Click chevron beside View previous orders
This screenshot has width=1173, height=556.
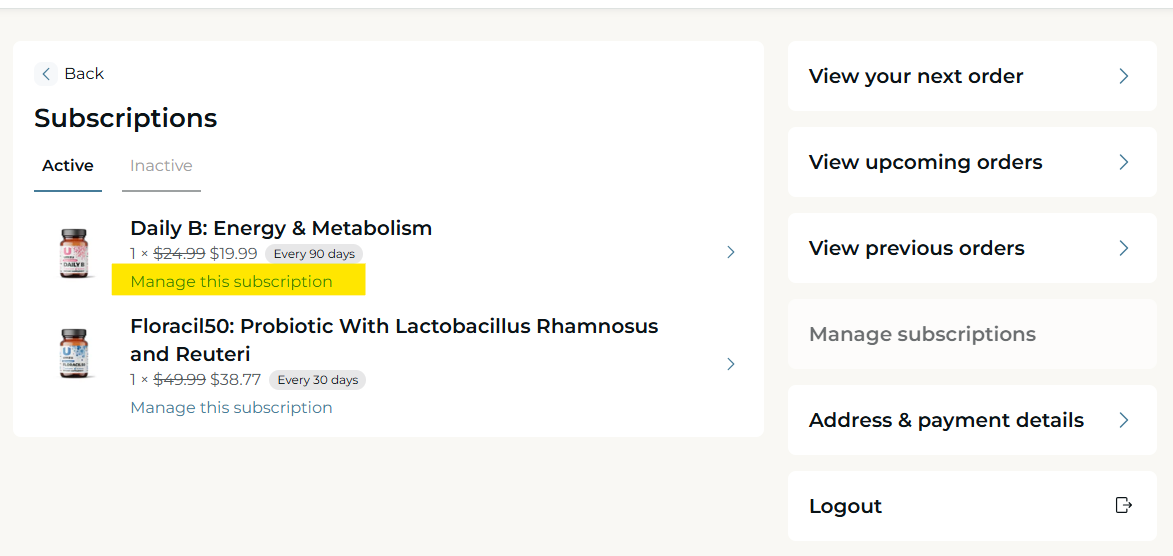click(1123, 248)
